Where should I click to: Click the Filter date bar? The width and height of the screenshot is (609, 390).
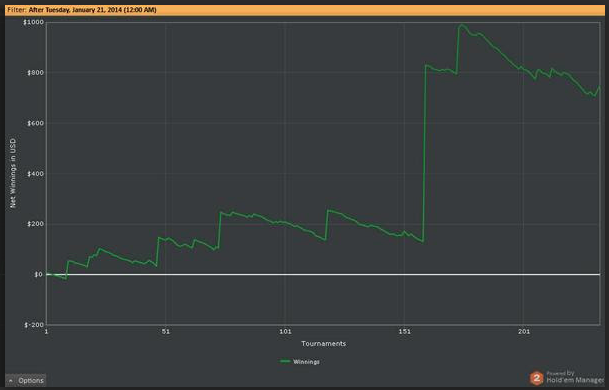[306, 10]
